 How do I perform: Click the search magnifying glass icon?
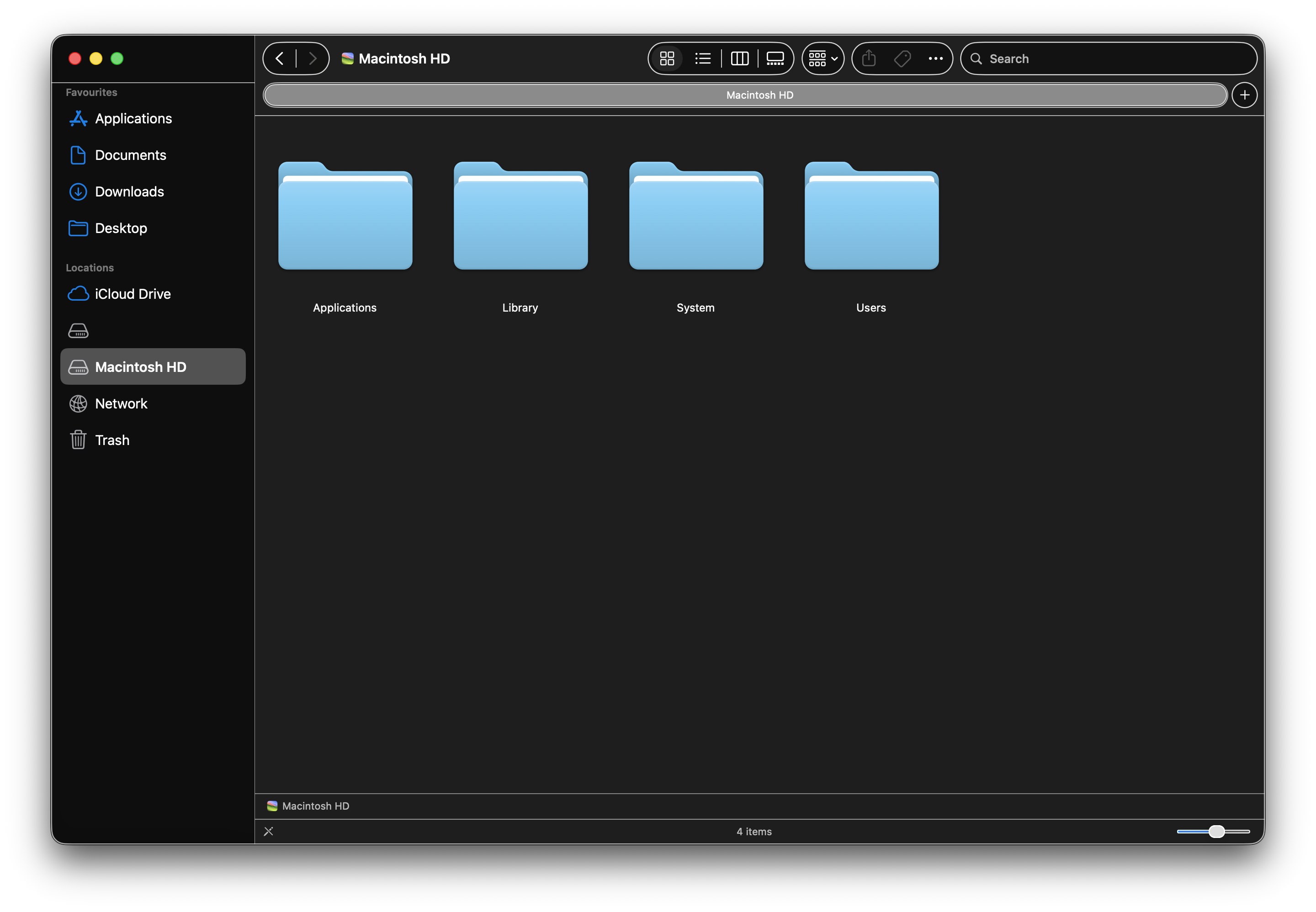[976, 59]
